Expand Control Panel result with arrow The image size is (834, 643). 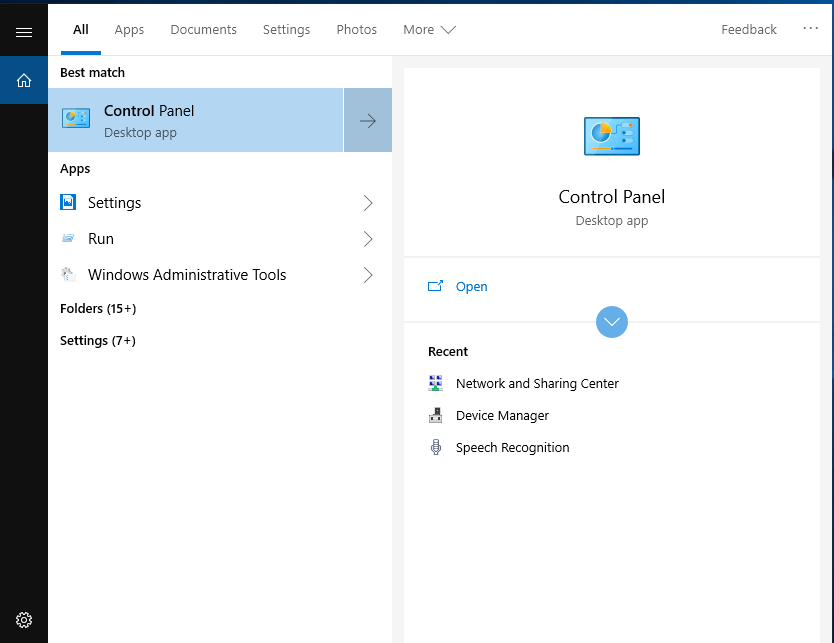368,120
